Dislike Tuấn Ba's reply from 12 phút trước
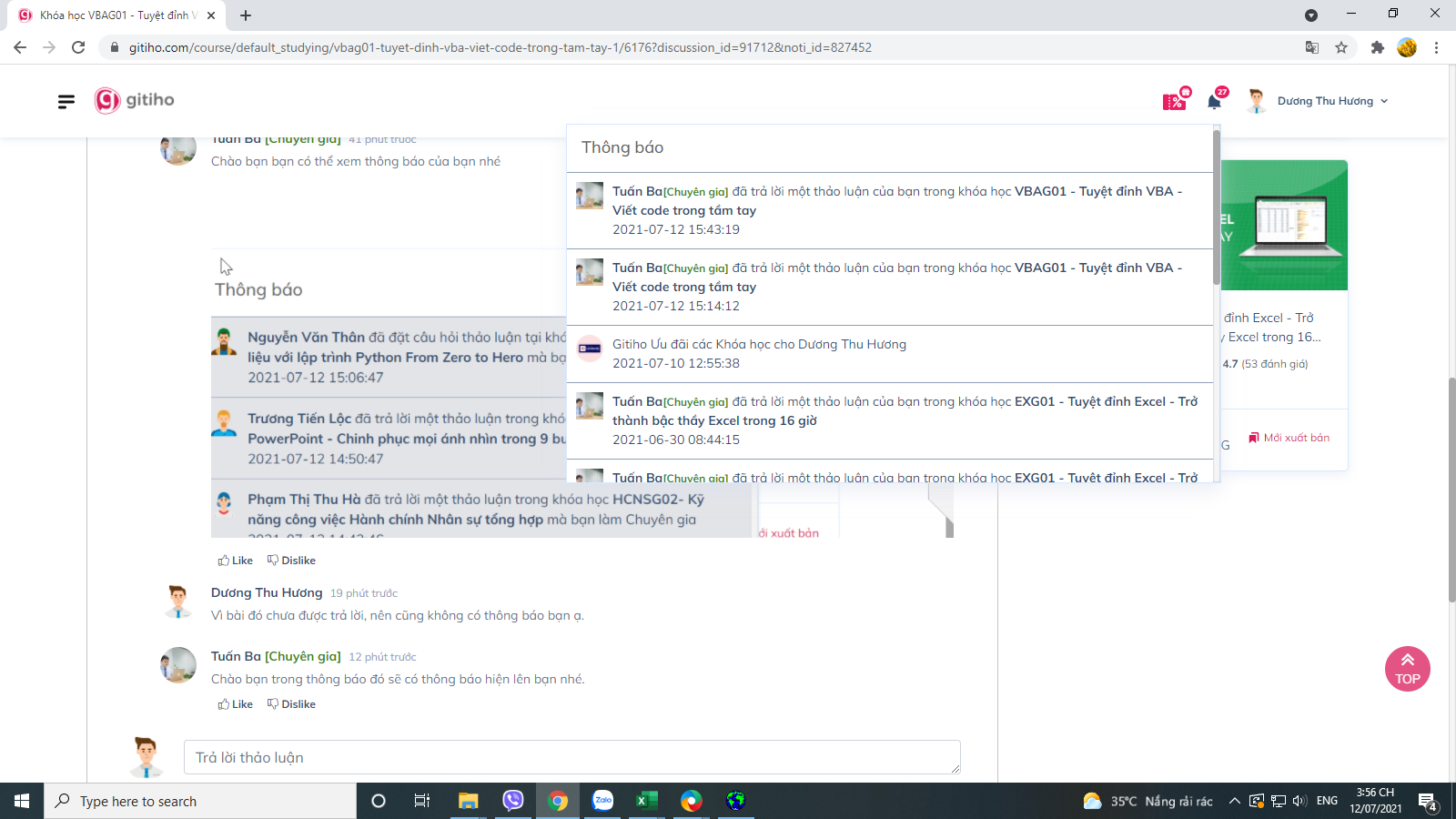The height and width of the screenshot is (819, 1456). 291,704
